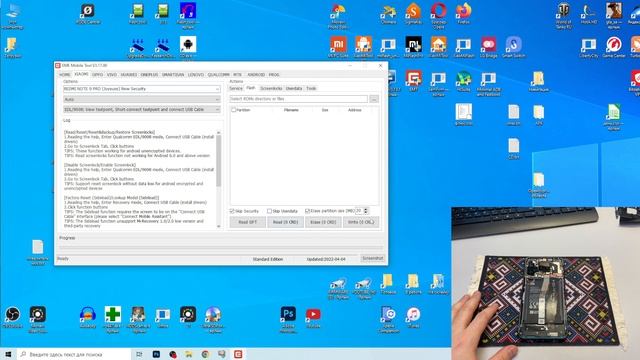Open the Minimal ADB and Fastboot shortcut

click(489, 83)
